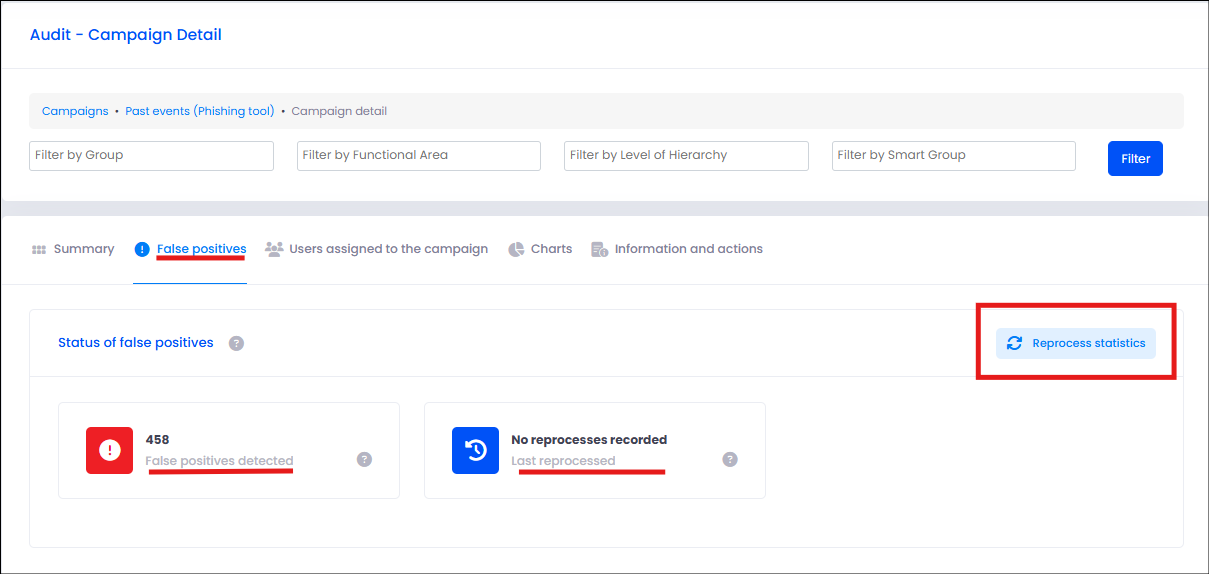Click the Information and actions document icon
This screenshot has height=574, width=1209.
click(600, 249)
